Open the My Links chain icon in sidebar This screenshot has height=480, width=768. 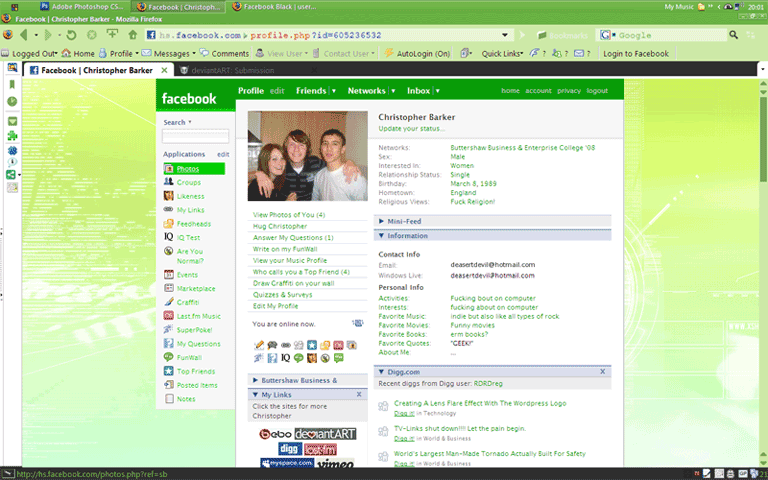[168, 210]
